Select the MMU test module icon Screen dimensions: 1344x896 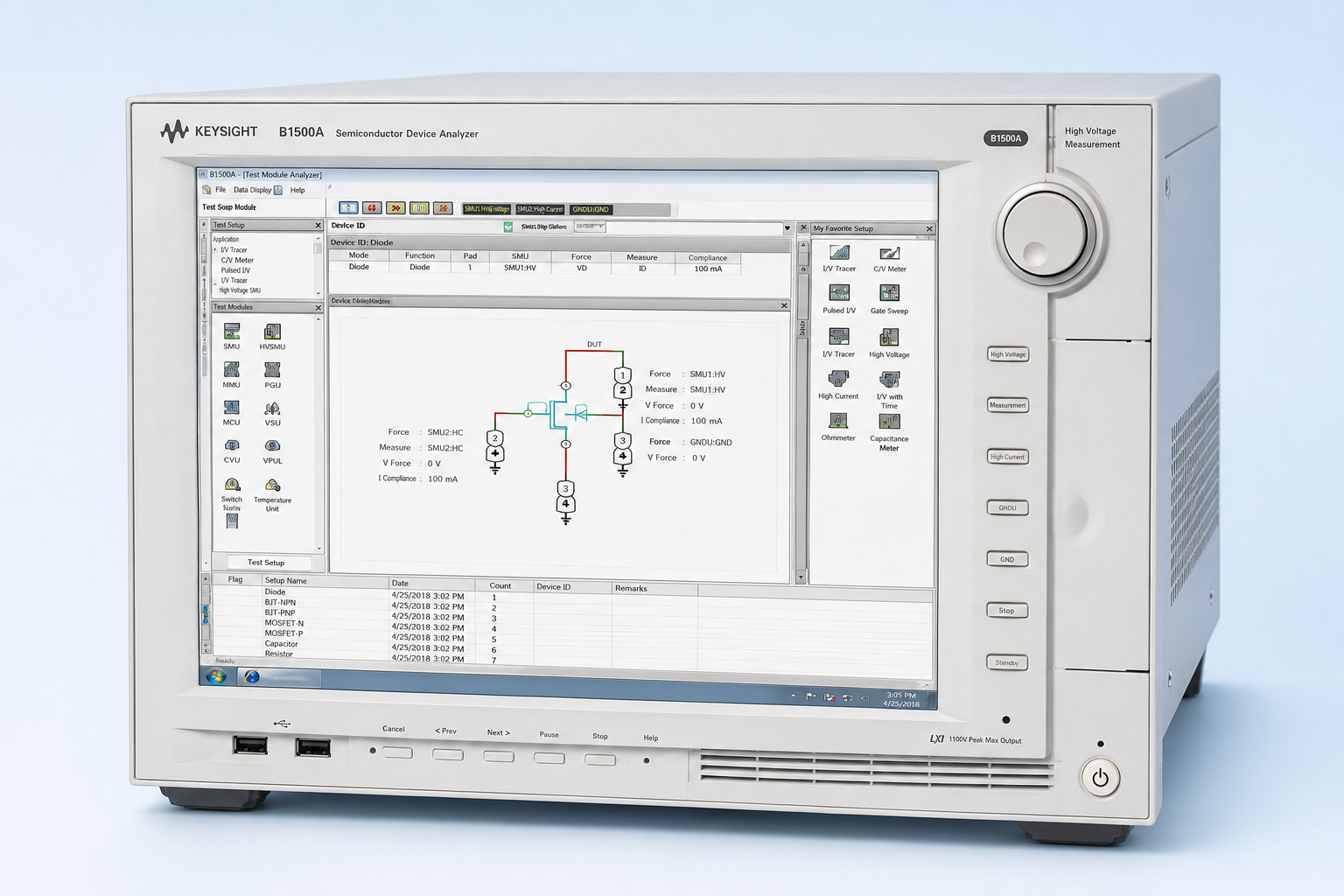(x=231, y=370)
